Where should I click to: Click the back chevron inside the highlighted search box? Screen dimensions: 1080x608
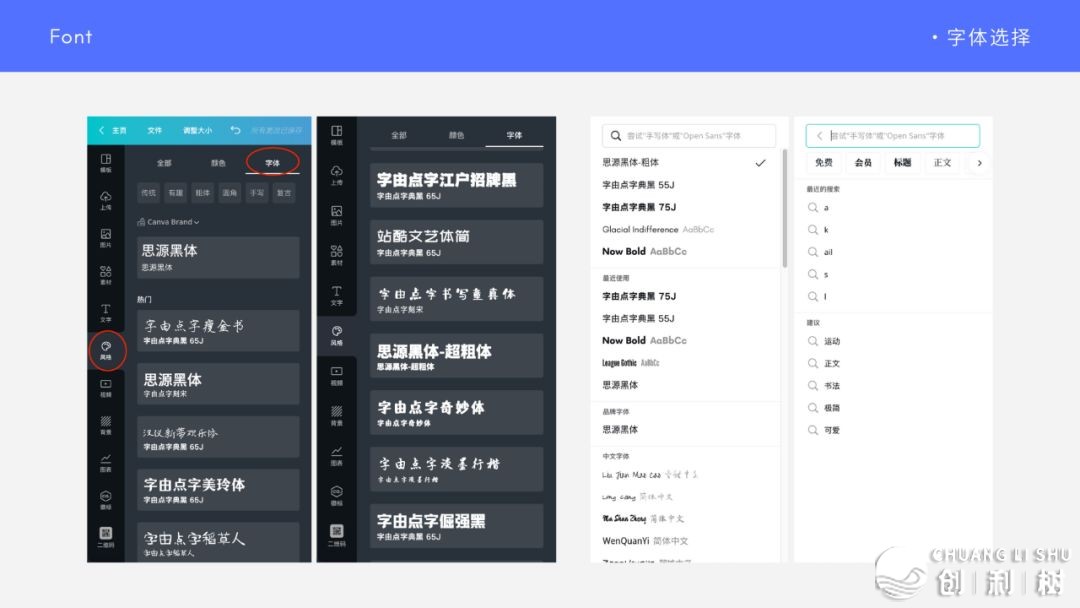tap(819, 136)
